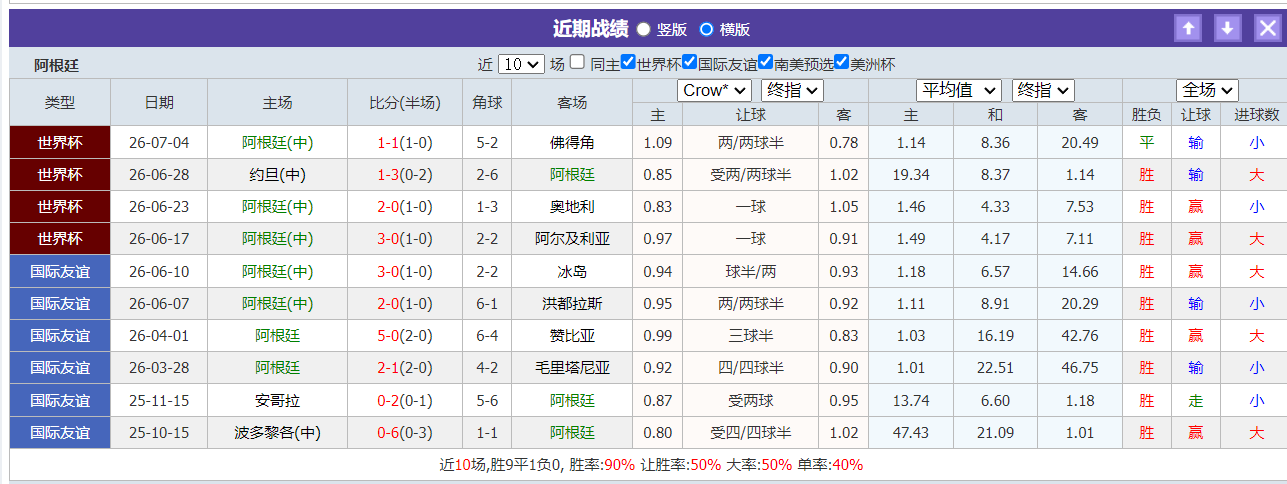Click the home team 波多黎各(中)
1287x484 pixels.
[x=278, y=433]
